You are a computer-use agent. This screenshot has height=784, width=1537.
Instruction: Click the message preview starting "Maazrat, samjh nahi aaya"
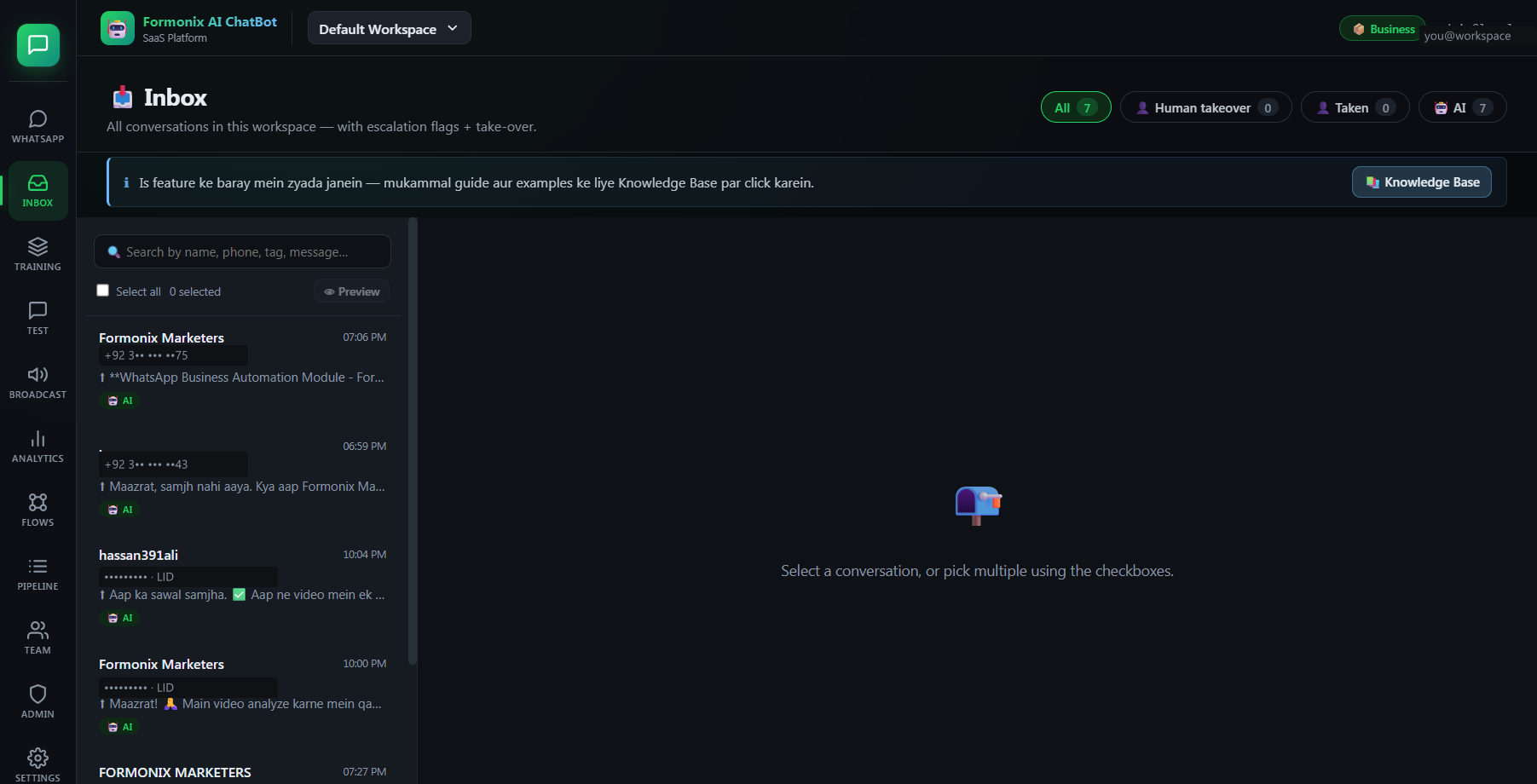[242, 487]
